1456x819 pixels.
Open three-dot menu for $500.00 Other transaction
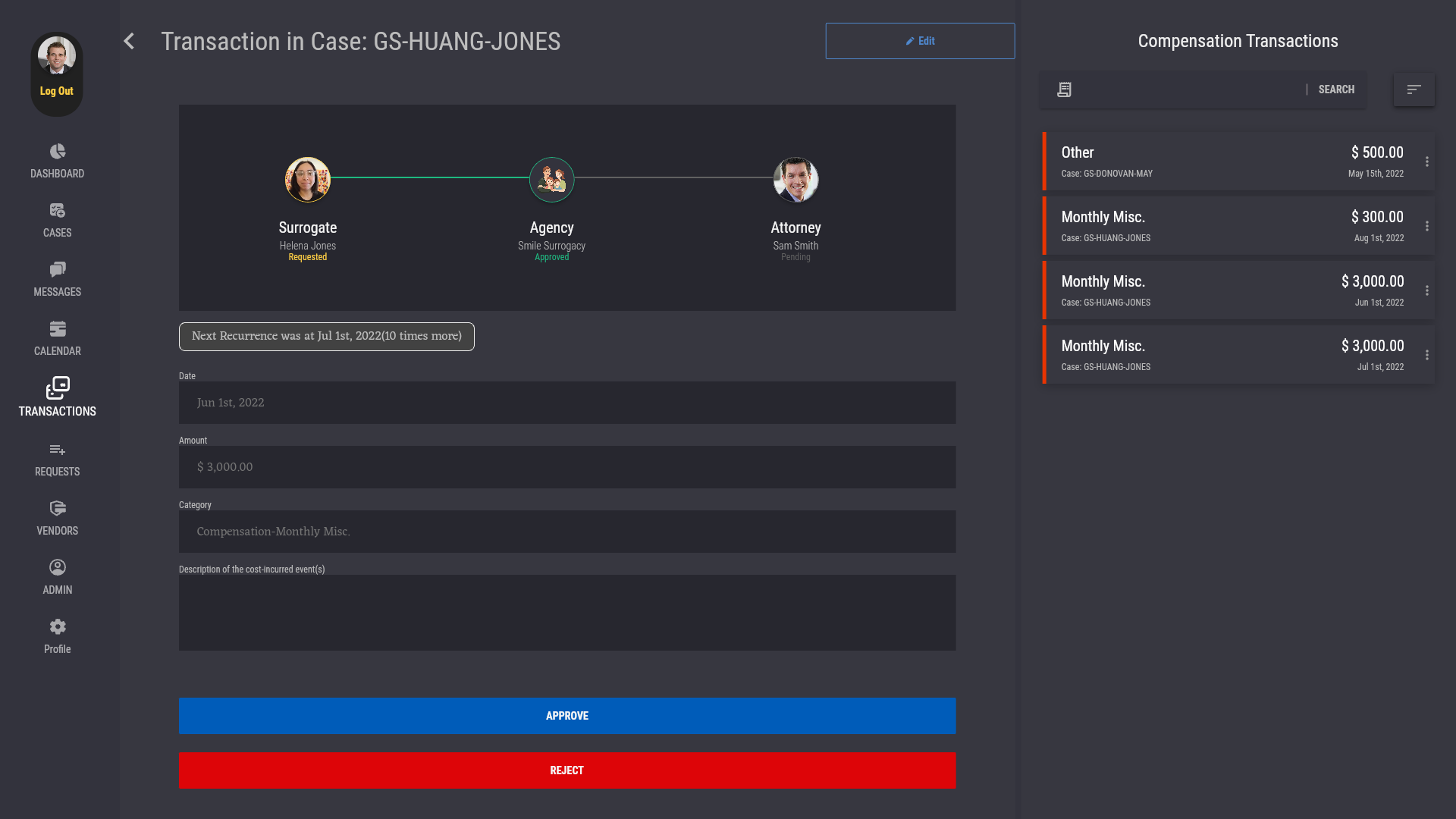pyautogui.click(x=1426, y=162)
